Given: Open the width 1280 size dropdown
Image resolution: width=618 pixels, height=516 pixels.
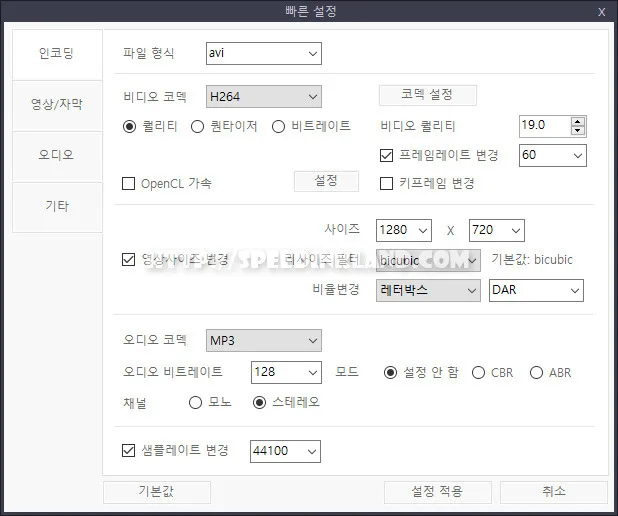Looking at the screenshot, I should tap(404, 230).
